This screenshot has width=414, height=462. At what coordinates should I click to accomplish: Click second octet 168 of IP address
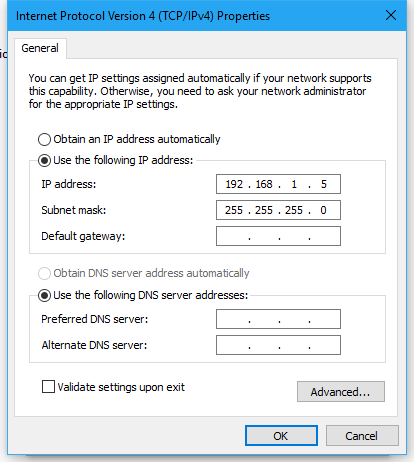coord(264,184)
